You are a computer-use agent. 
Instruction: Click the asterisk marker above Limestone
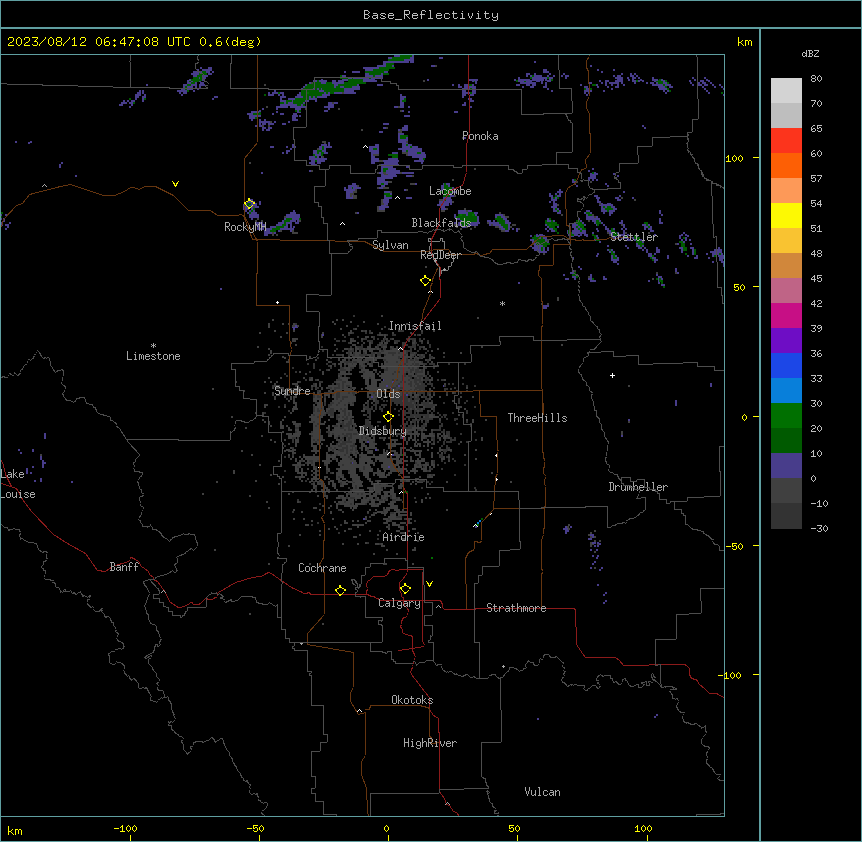(x=153, y=346)
